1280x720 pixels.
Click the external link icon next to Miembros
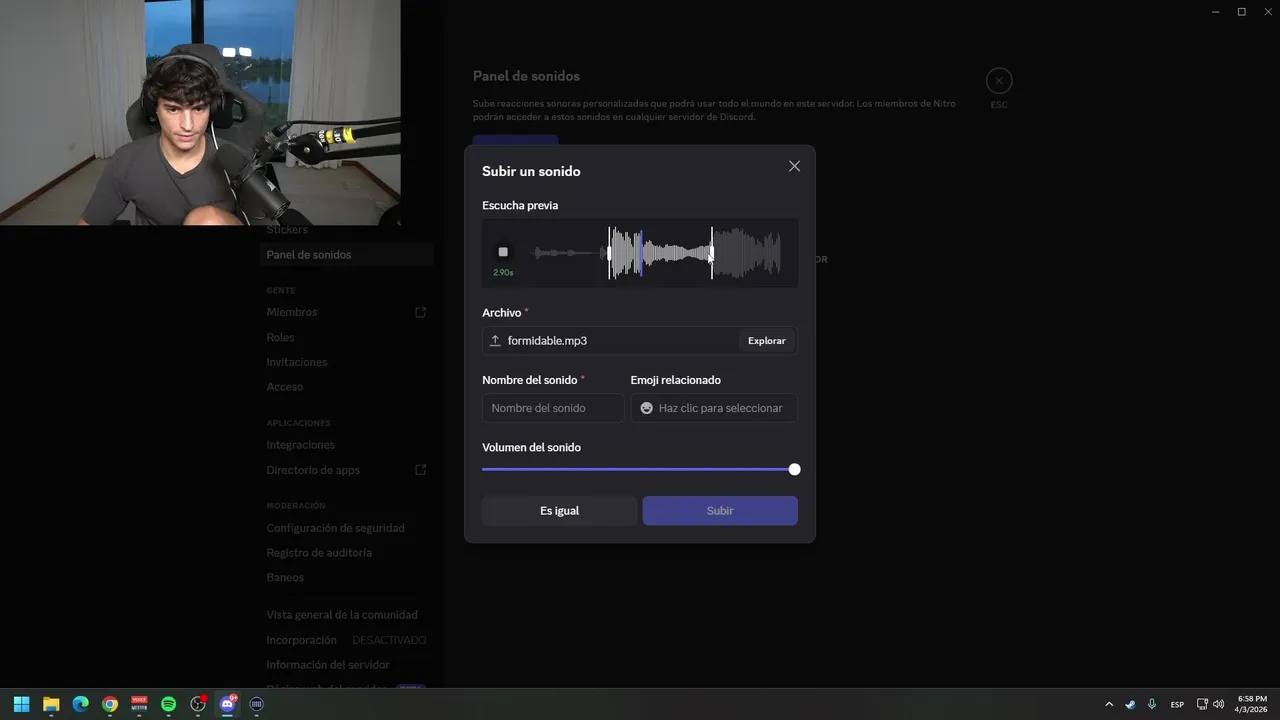tap(421, 312)
